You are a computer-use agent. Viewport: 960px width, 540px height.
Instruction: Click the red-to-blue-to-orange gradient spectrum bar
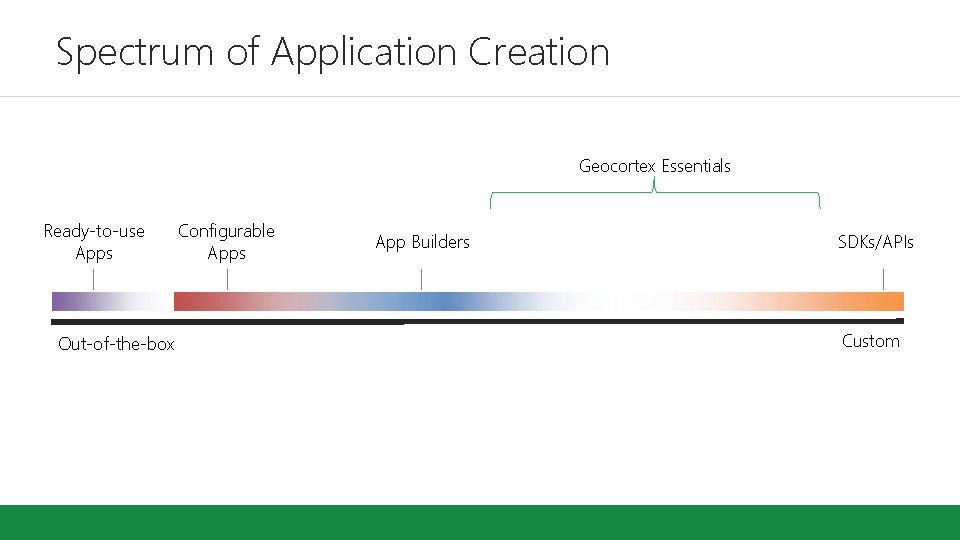[x=539, y=301]
